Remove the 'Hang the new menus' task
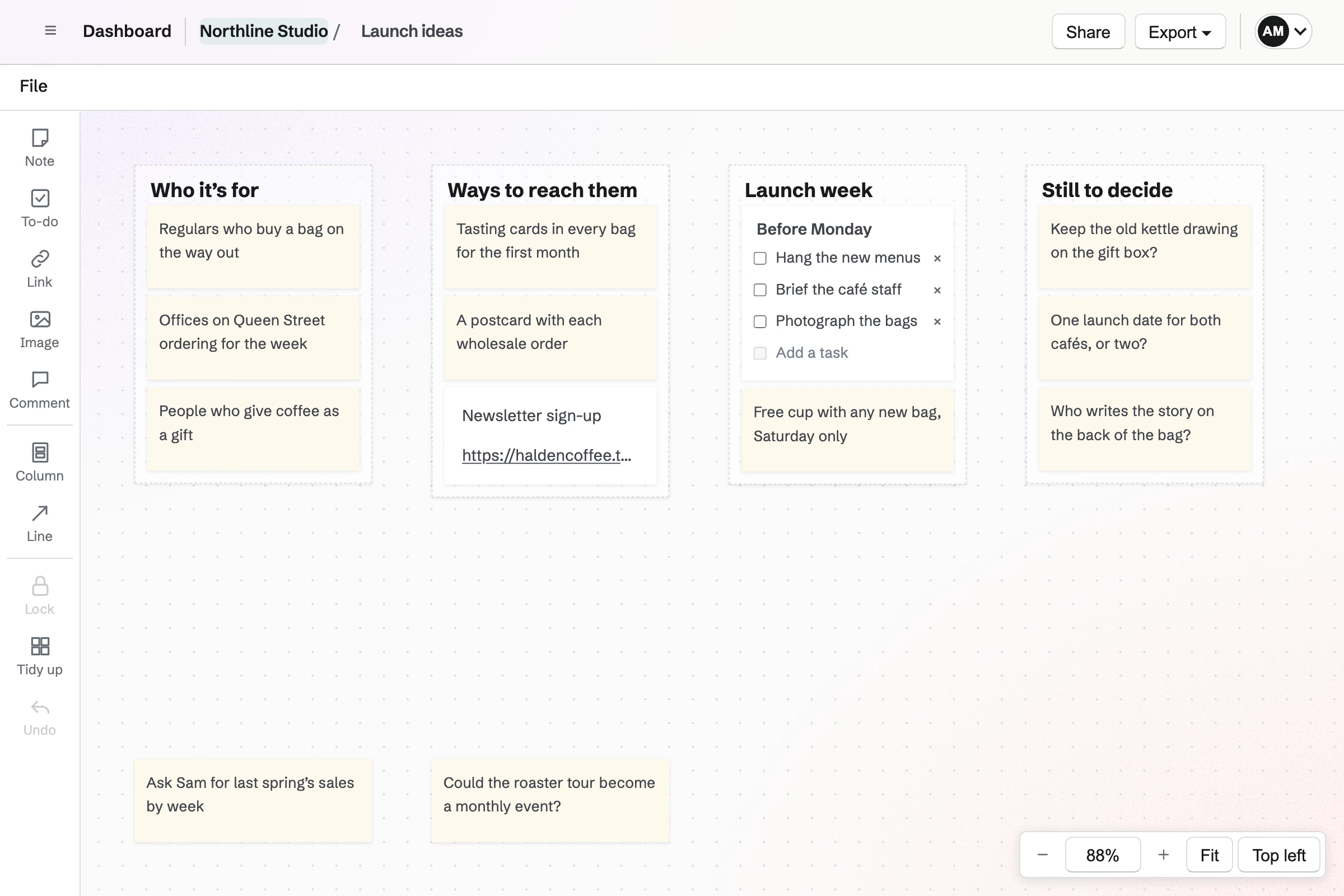Viewport: 1344px width, 896px height. click(x=937, y=258)
